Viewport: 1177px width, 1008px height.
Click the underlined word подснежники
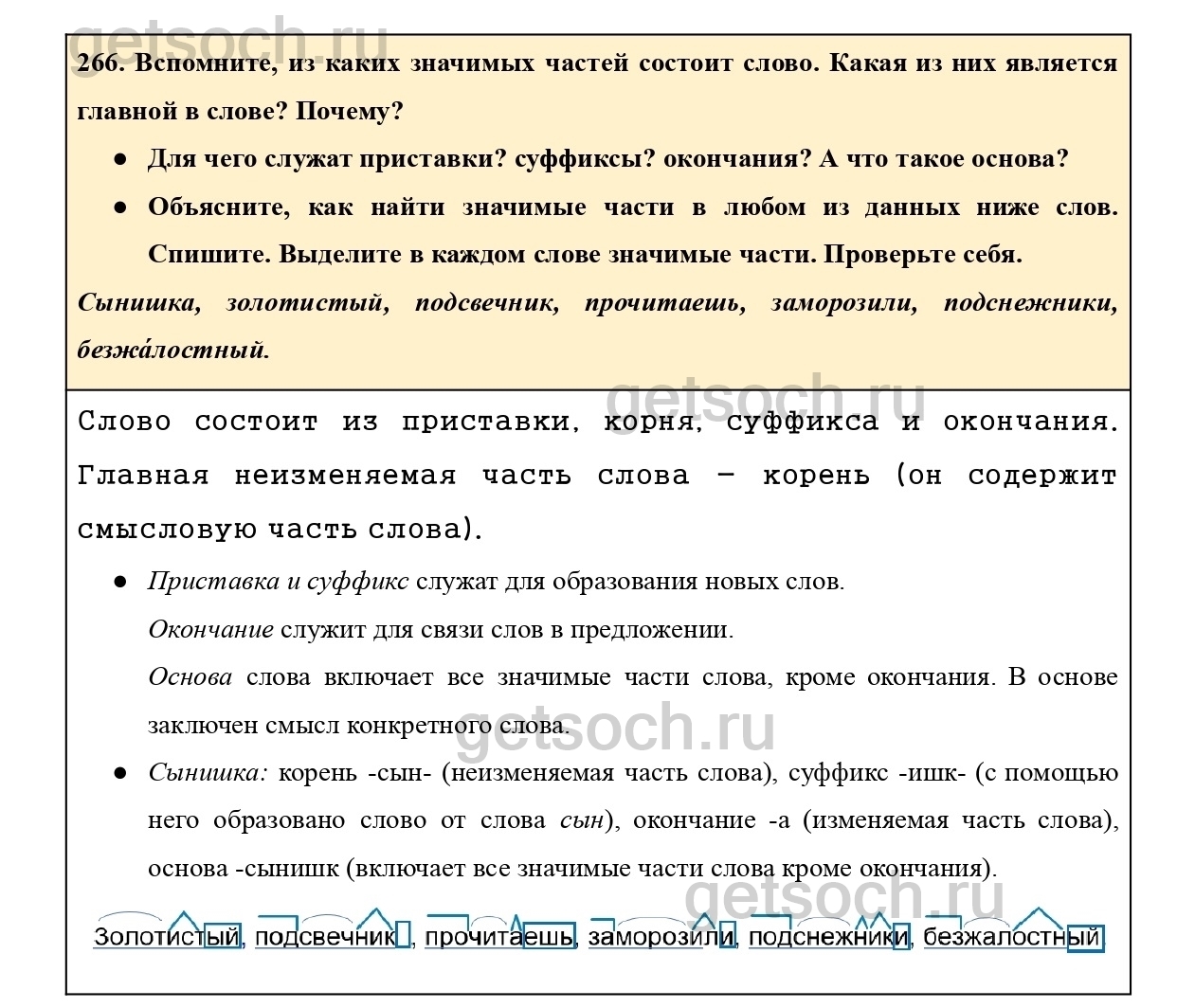[828, 937]
